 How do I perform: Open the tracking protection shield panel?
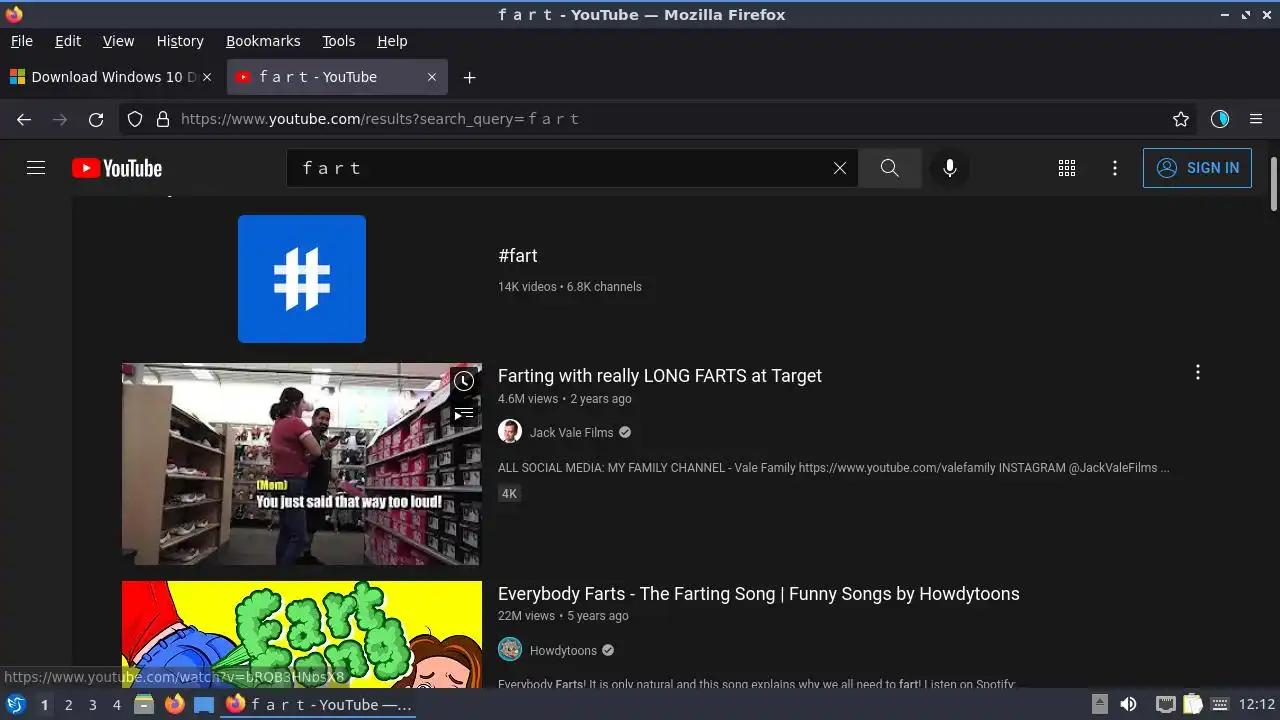135,119
